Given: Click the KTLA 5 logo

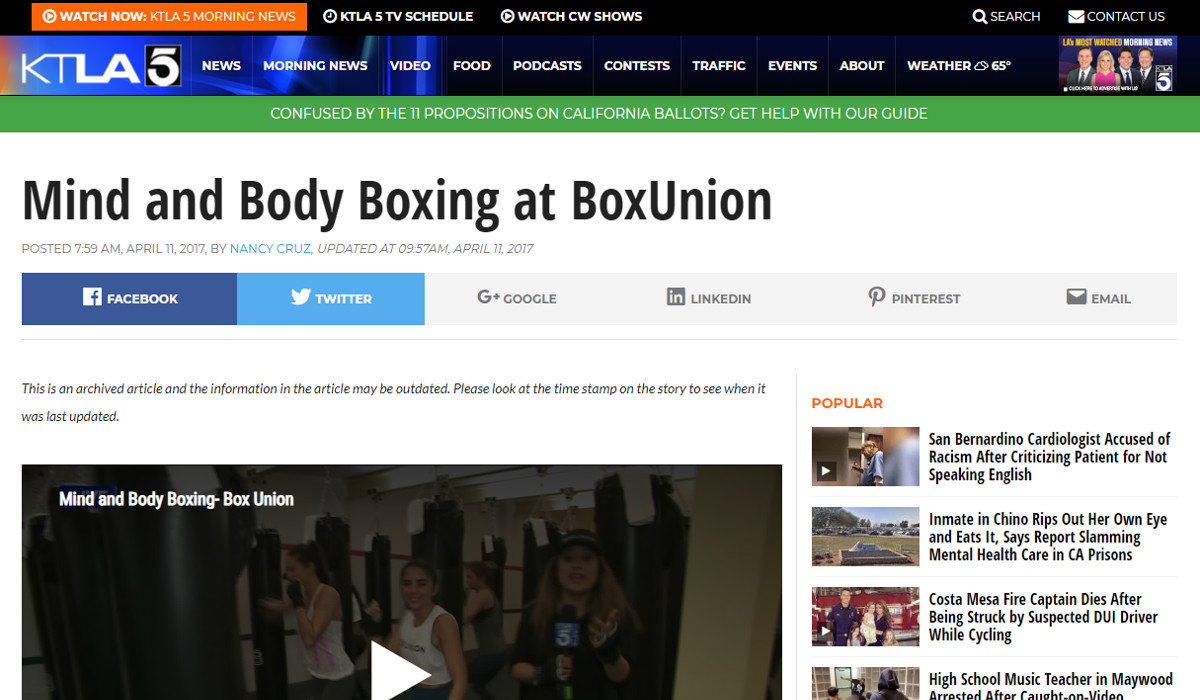Looking at the screenshot, I should coord(101,66).
